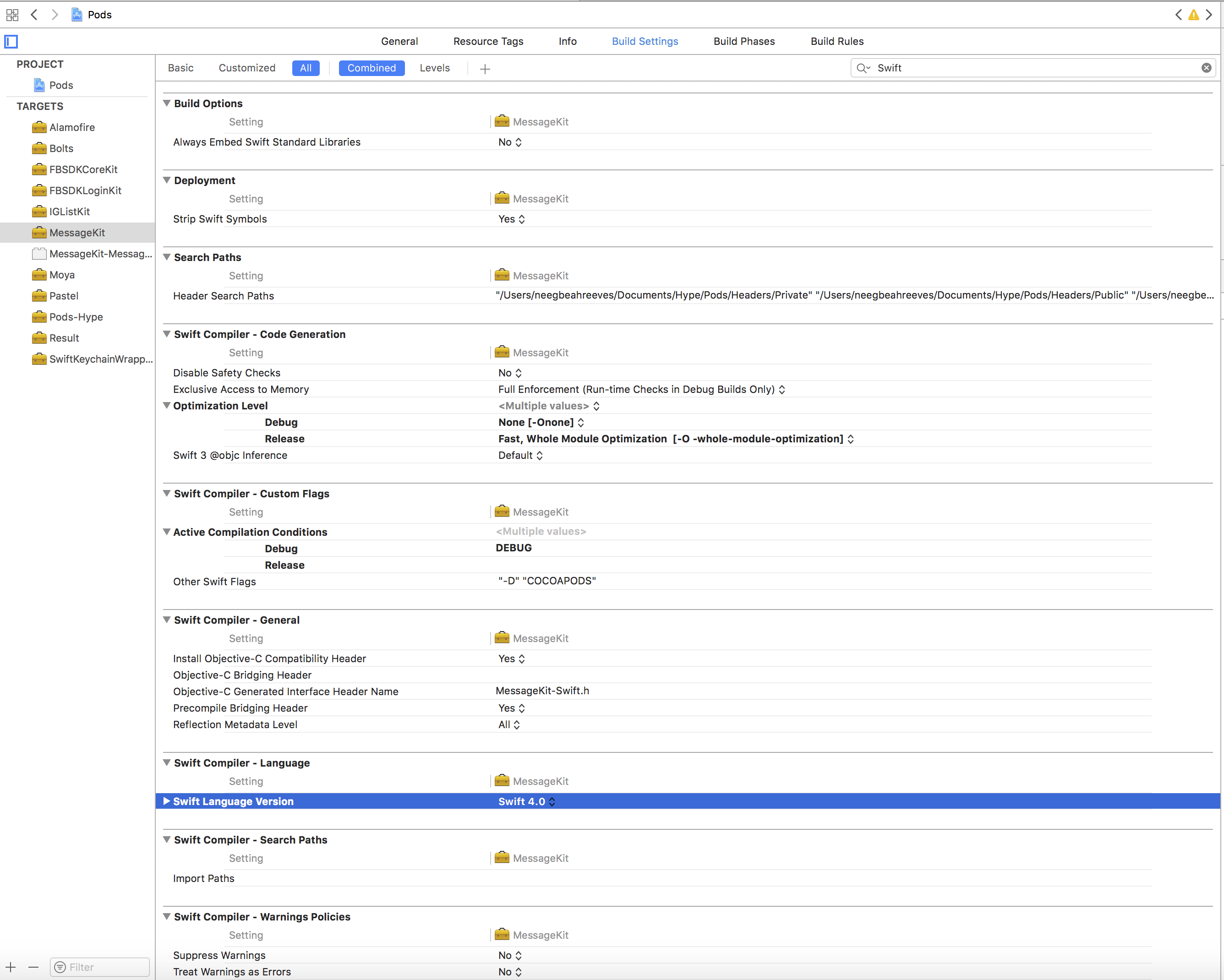Clear the Swift search text
1224x980 pixels.
[1207, 68]
